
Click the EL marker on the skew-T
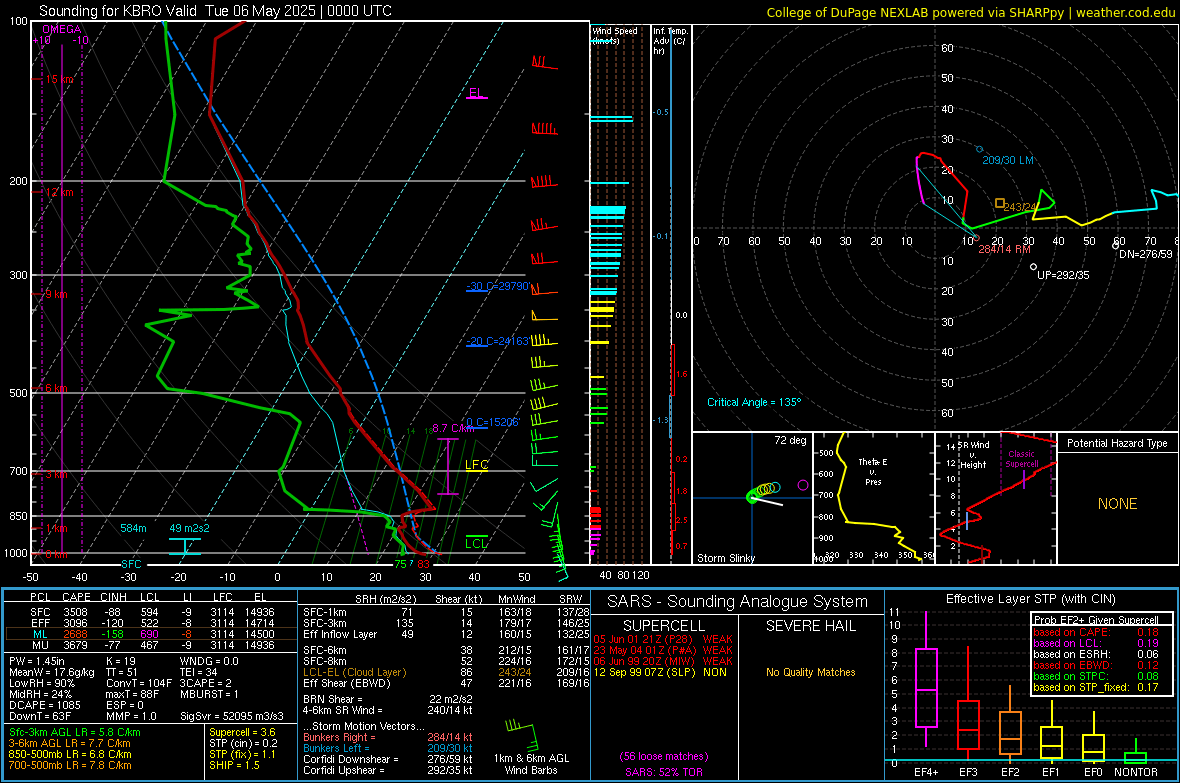[x=476, y=94]
